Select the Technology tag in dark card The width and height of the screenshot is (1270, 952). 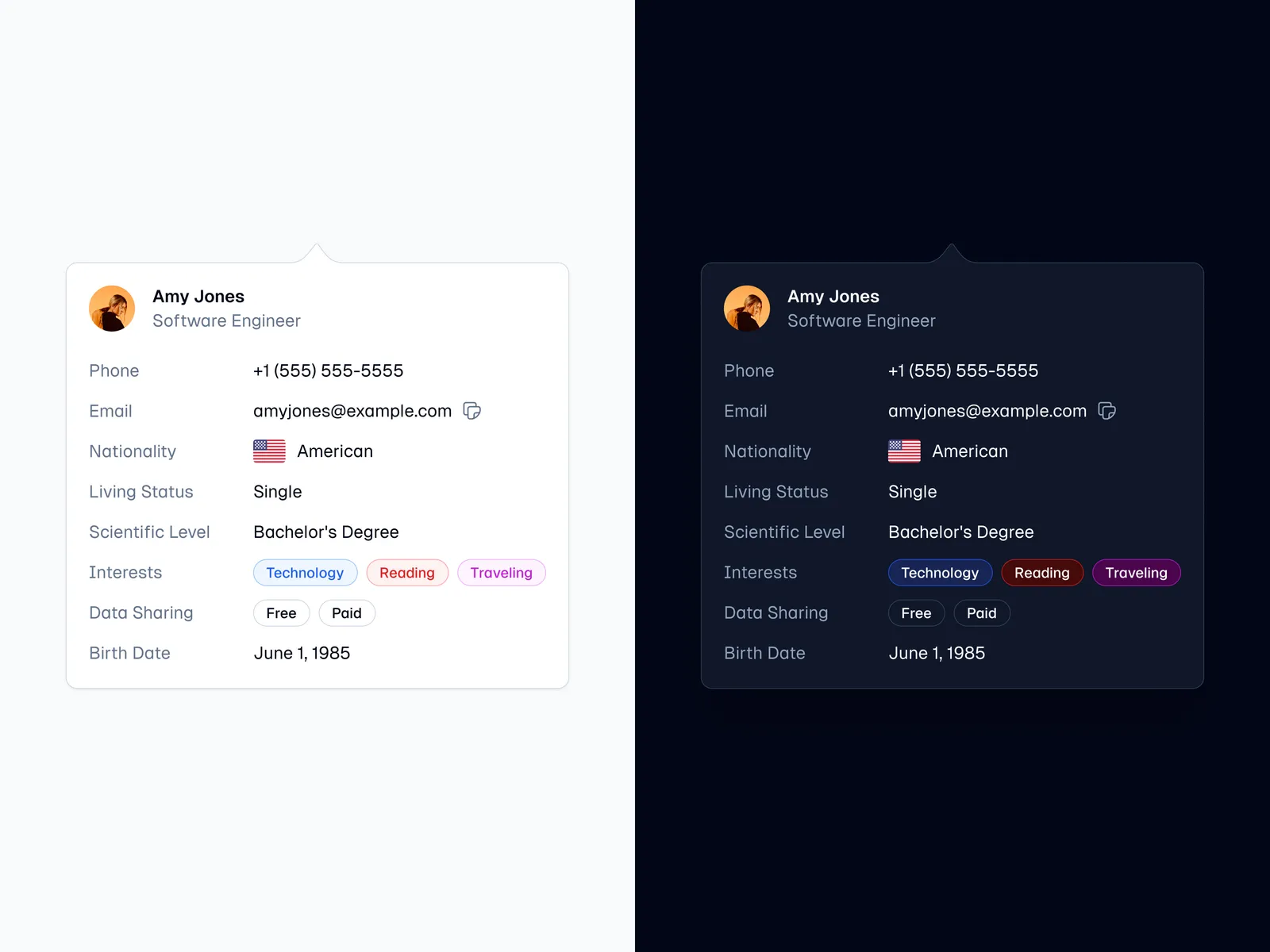[940, 573]
